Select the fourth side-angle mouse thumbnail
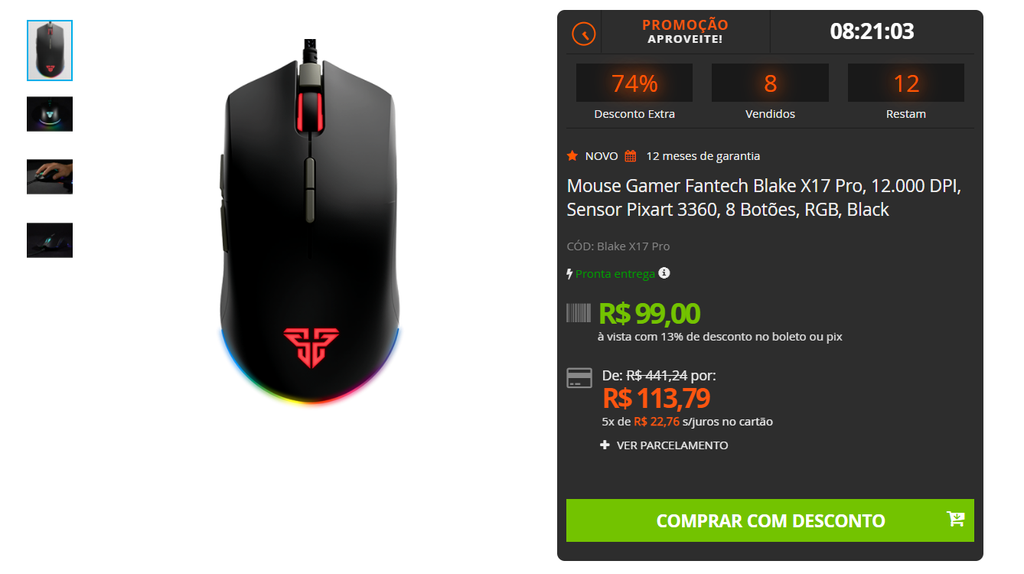 click(50, 240)
